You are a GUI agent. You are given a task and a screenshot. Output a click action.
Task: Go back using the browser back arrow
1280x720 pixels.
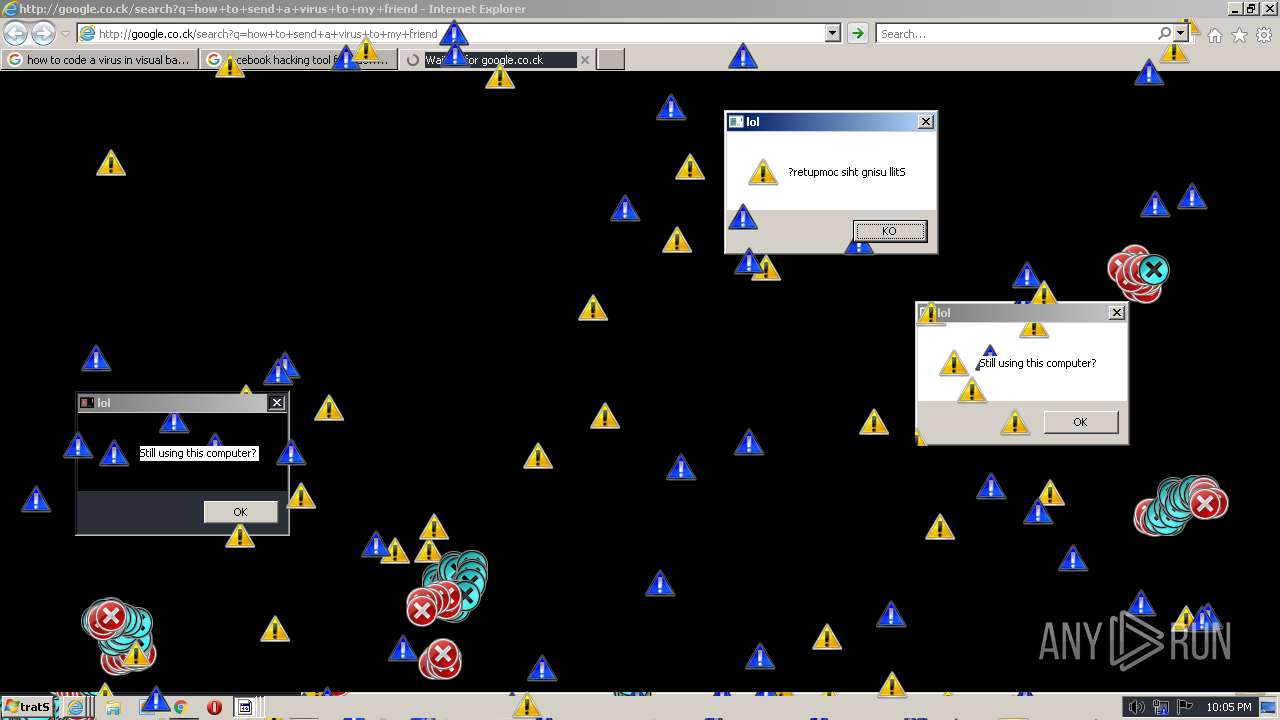click(x=15, y=33)
